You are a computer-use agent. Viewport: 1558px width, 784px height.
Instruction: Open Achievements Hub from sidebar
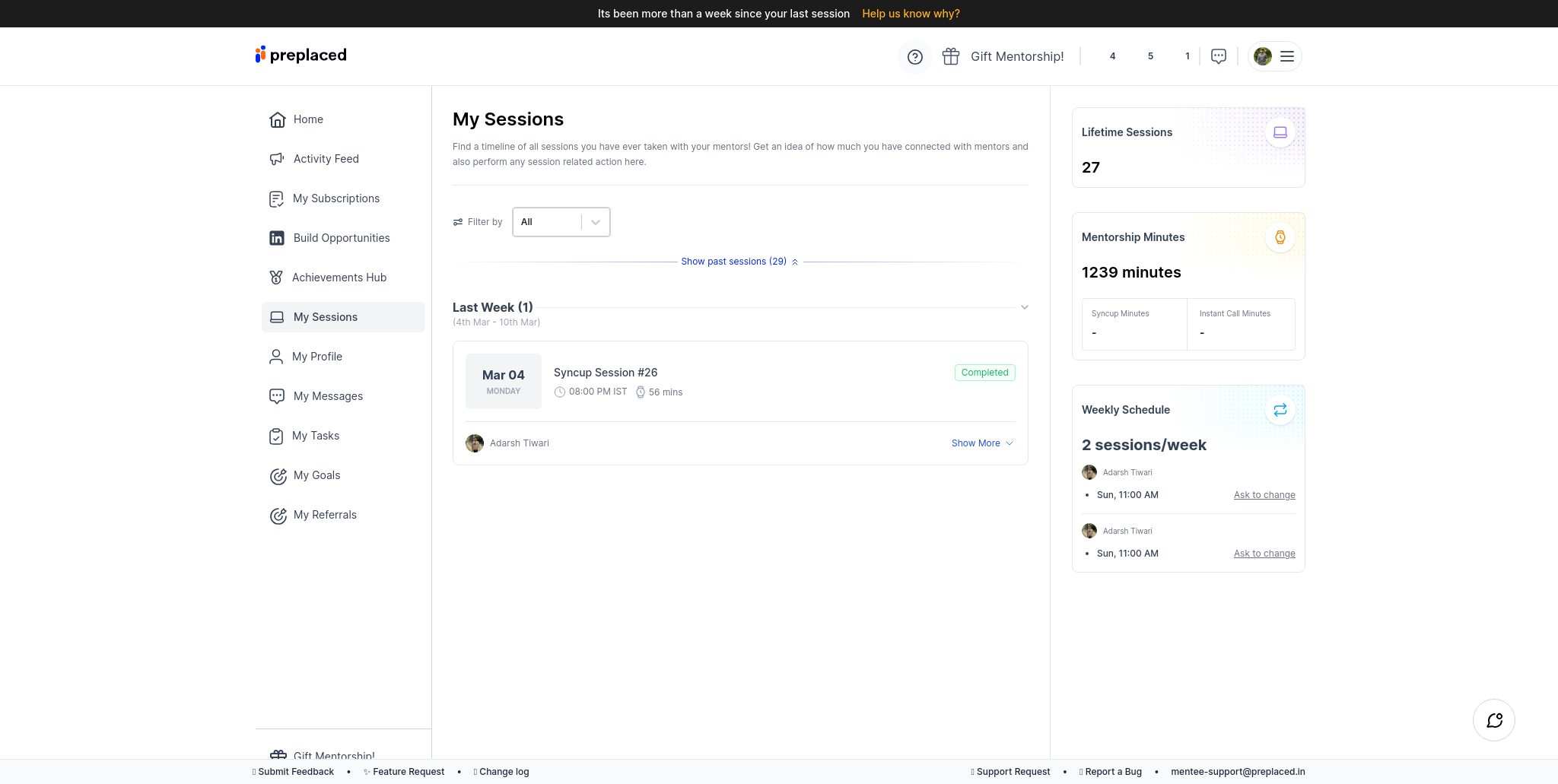339,278
